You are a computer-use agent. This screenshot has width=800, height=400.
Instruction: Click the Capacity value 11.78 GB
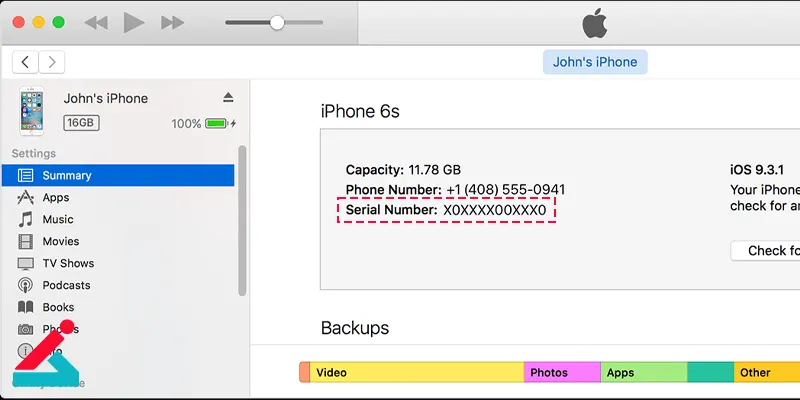pyautogui.click(x=434, y=170)
